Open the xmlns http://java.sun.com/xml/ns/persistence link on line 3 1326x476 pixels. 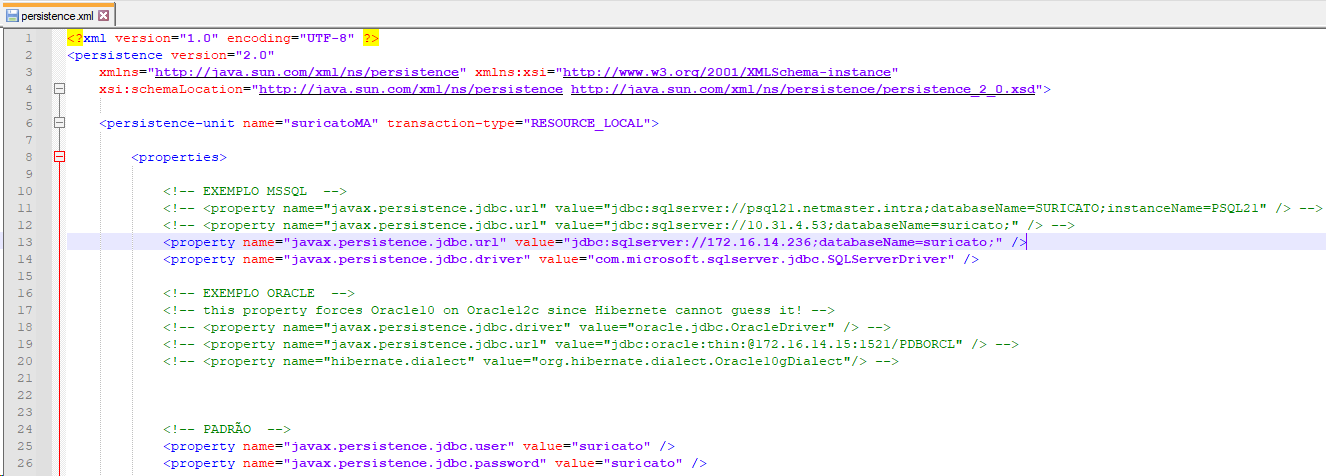coord(307,72)
